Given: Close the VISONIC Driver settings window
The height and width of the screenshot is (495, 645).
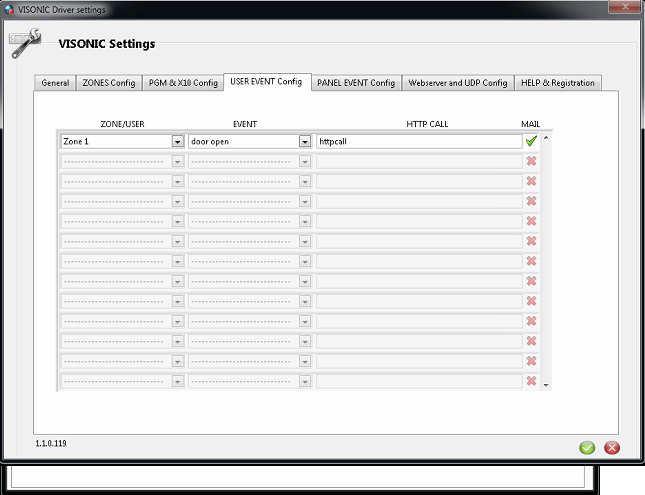Looking at the screenshot, I should click(x=625, y=7).
